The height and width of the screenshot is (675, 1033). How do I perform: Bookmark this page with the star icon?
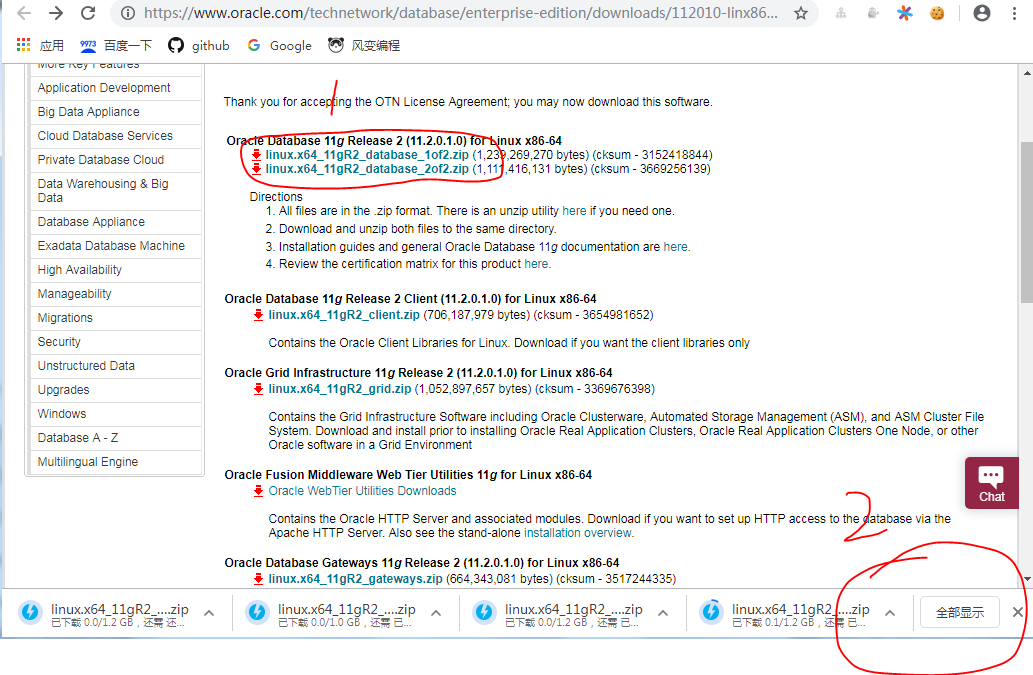point(800,13)
